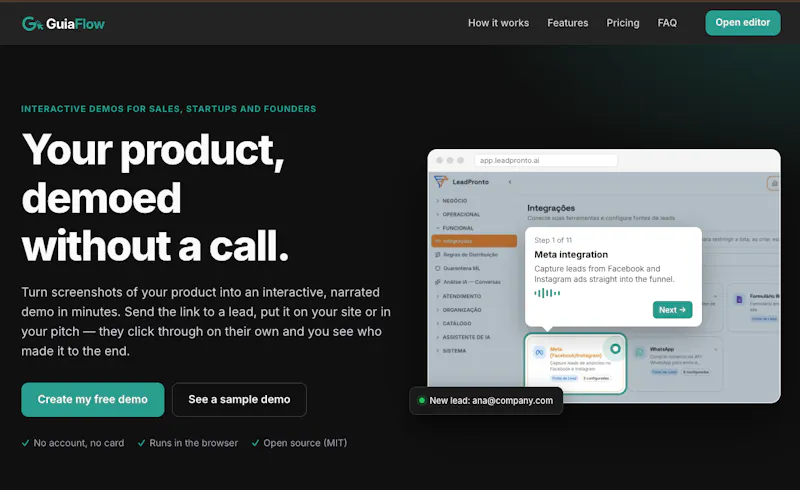The width and height of the screenshot is (800, 490).
Task: Click See a sample demo button
Action: [239, 400]
